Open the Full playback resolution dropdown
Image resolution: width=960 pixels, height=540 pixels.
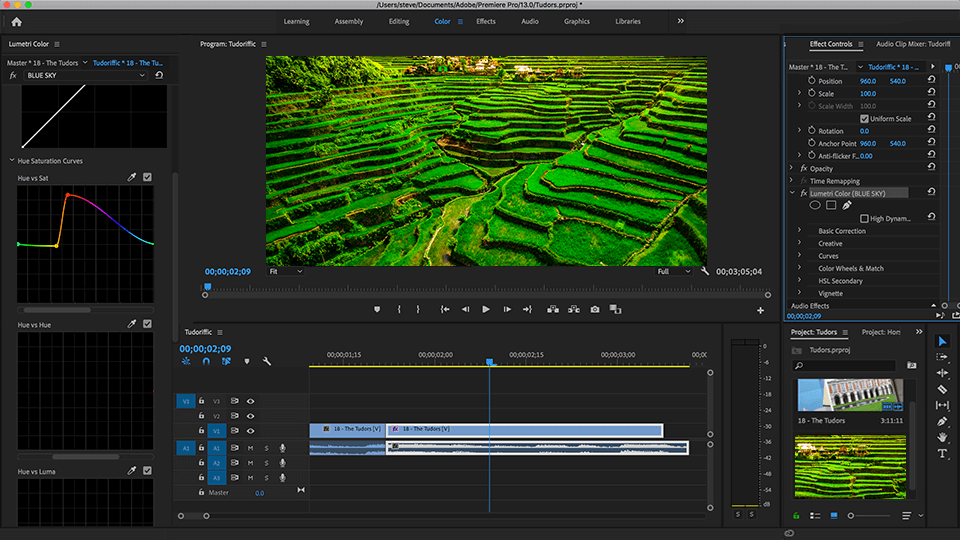pos(673,271)
